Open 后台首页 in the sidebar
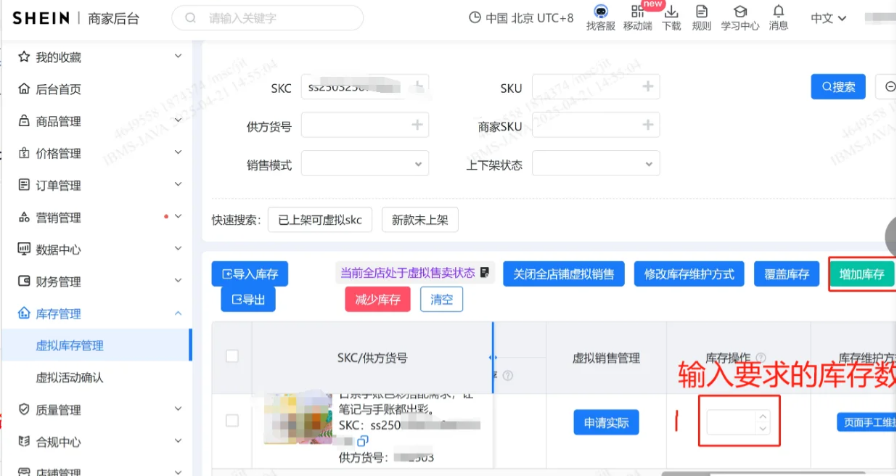 click(x=58, y=89)
